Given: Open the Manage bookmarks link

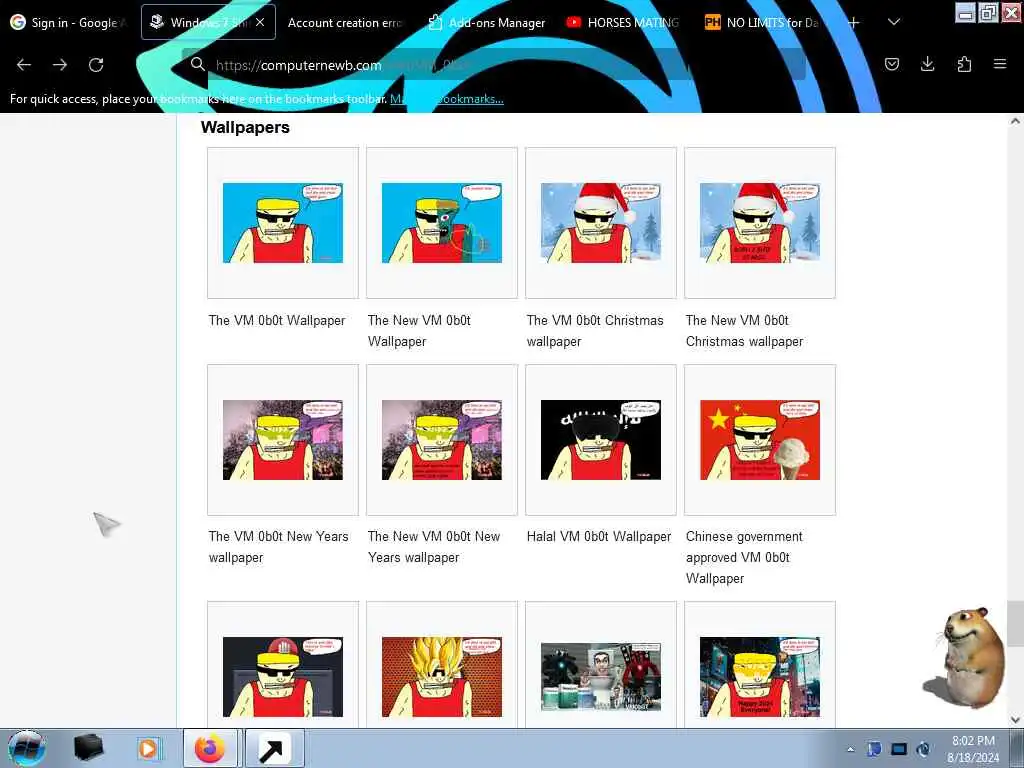Looking at the screenshot, I should coord(447,99).
